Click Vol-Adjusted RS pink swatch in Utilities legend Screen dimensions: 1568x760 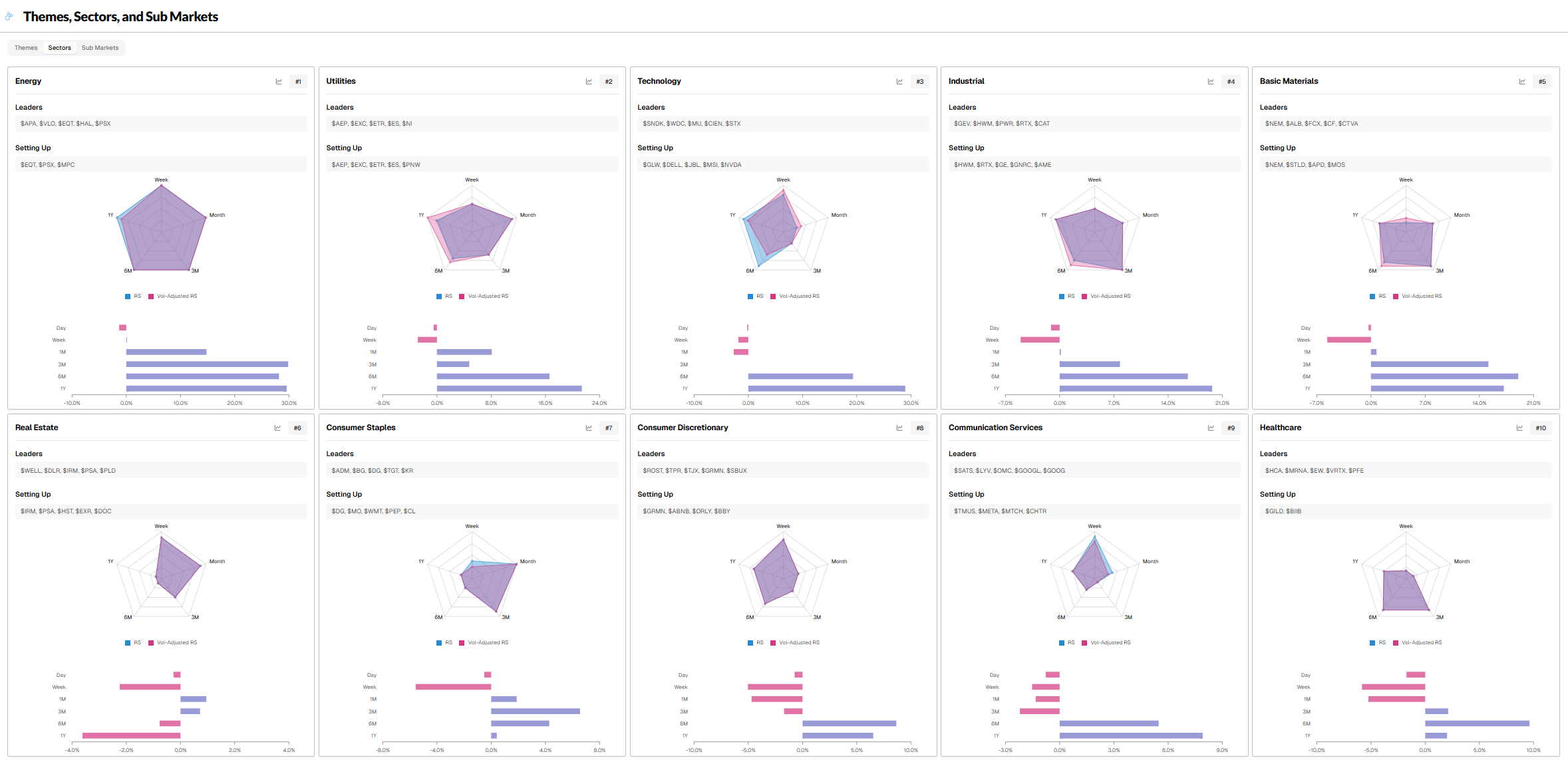coord(462,297)
